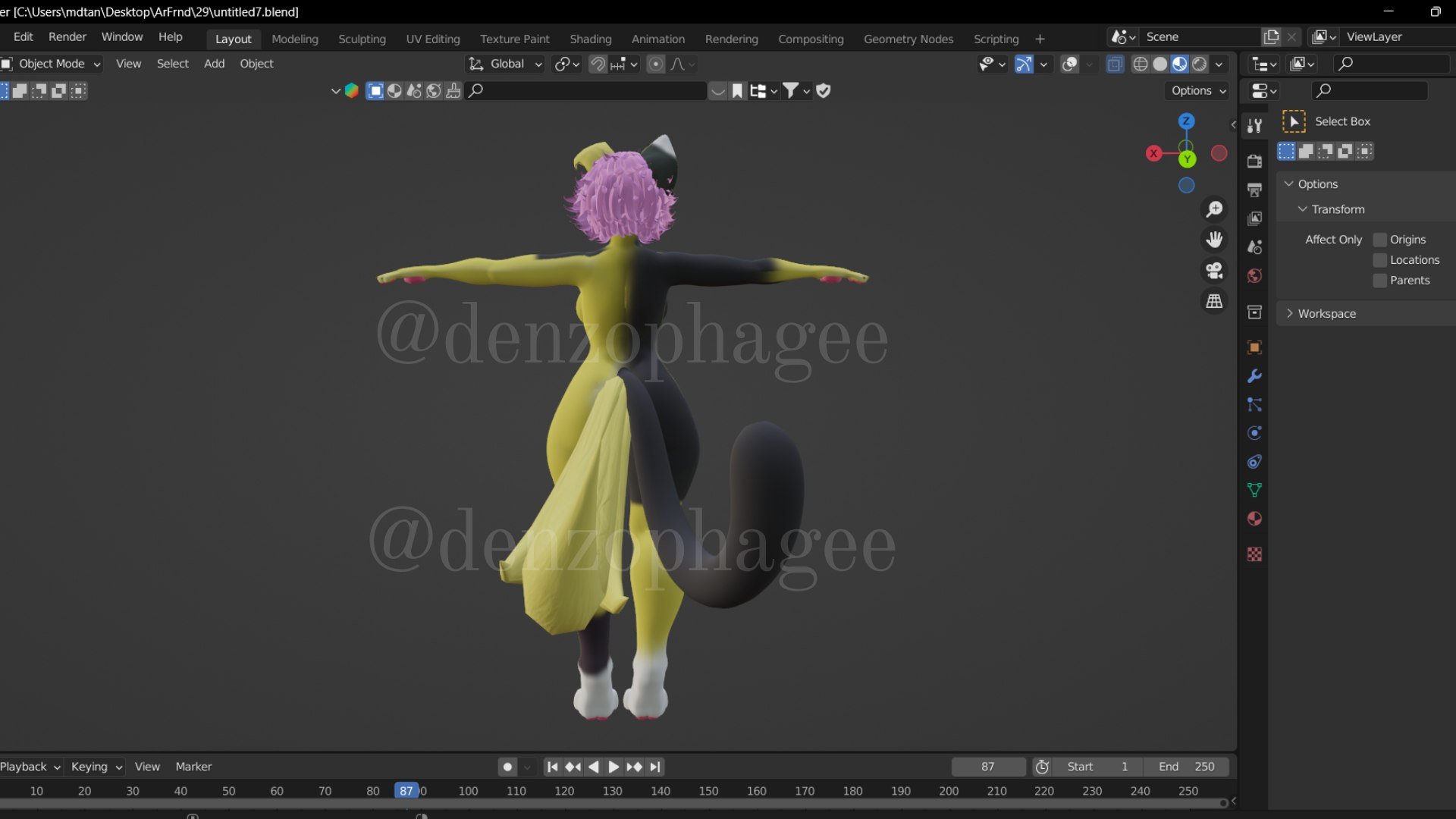Open the Object Mode dropdown
The height and width of the screenshot is (819, 1456).
(52, 64)
